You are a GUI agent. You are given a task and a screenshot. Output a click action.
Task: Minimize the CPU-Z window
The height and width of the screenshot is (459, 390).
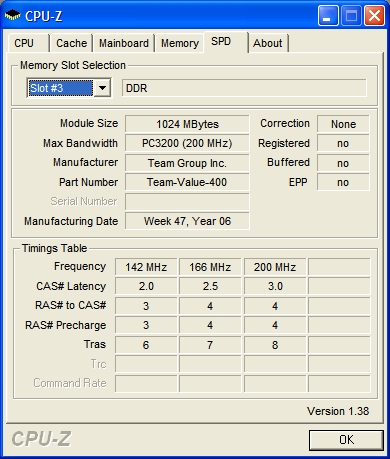pos(328,16)
